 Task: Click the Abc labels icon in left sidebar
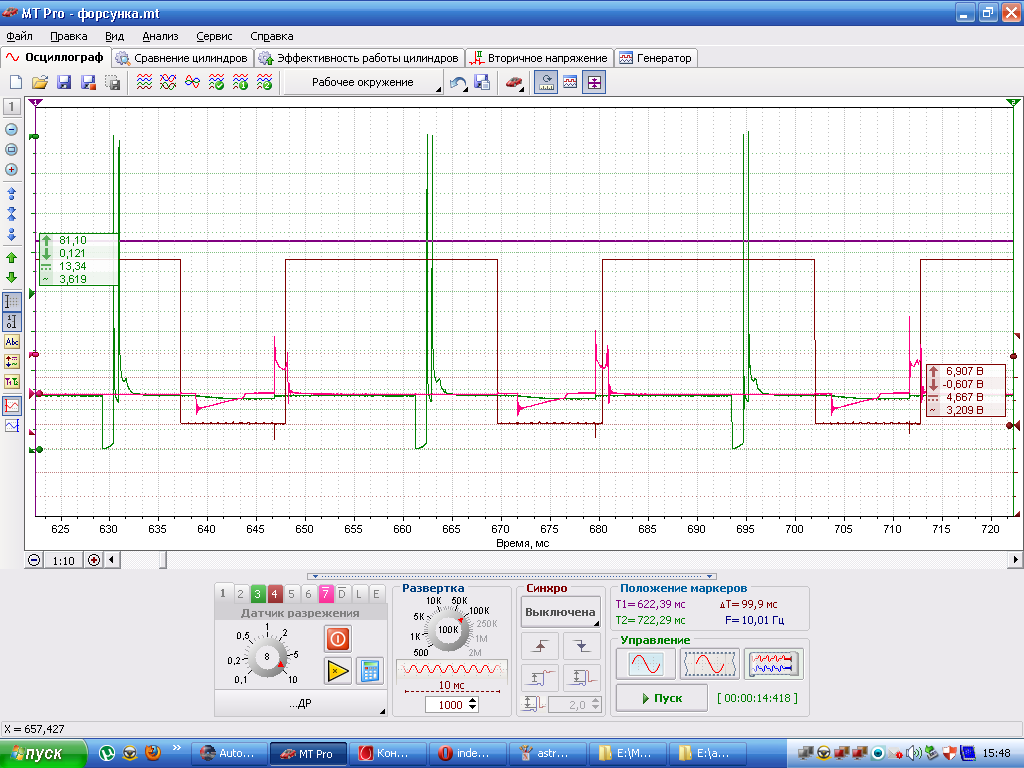[x=12, y=342]
